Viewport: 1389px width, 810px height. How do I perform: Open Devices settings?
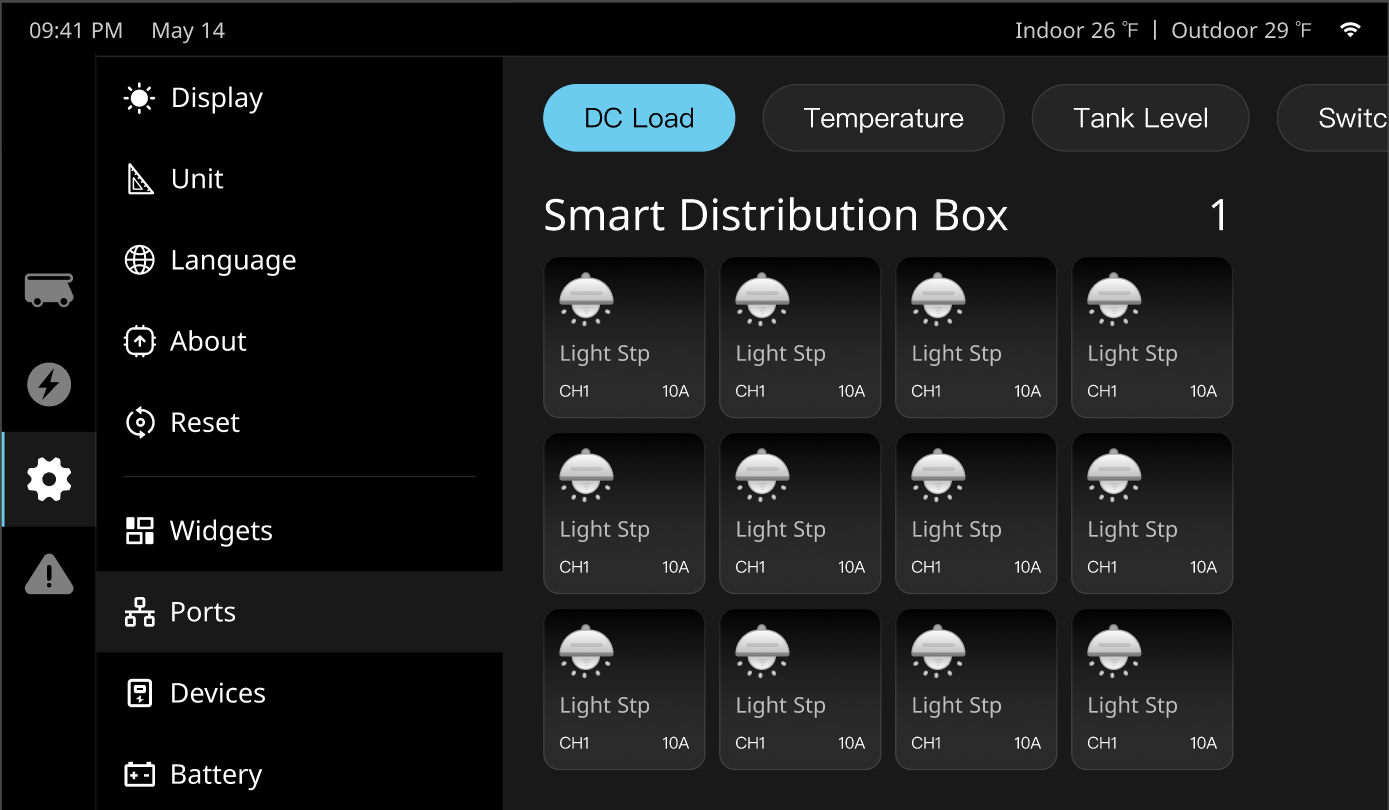[217, 693]
